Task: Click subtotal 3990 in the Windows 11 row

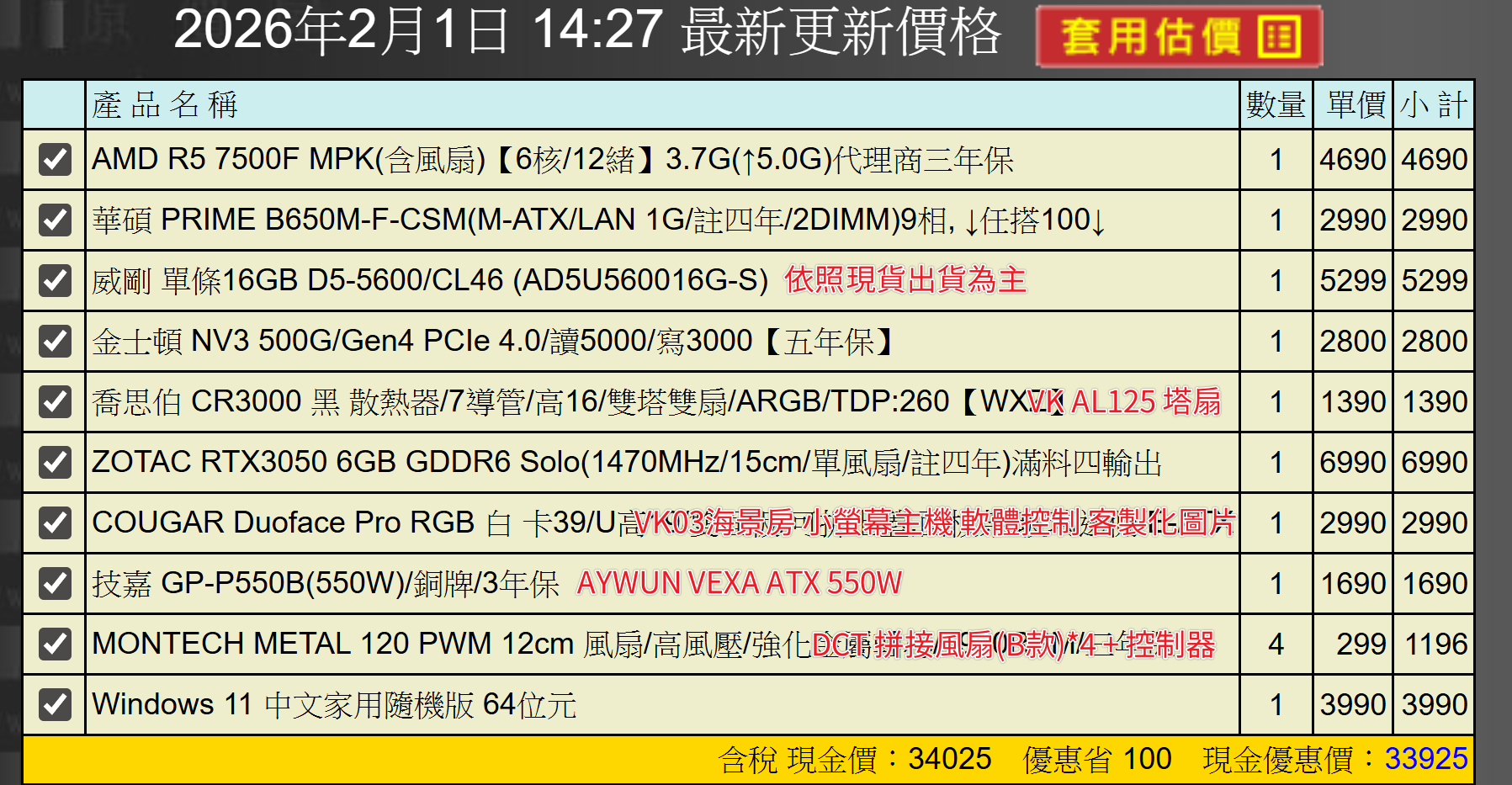Action: click(1435, 704)
